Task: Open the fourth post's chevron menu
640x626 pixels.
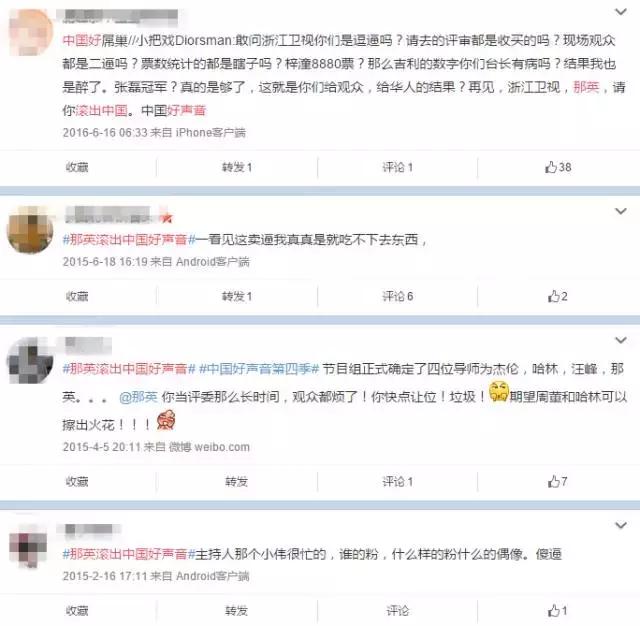Action: point(621,525)
